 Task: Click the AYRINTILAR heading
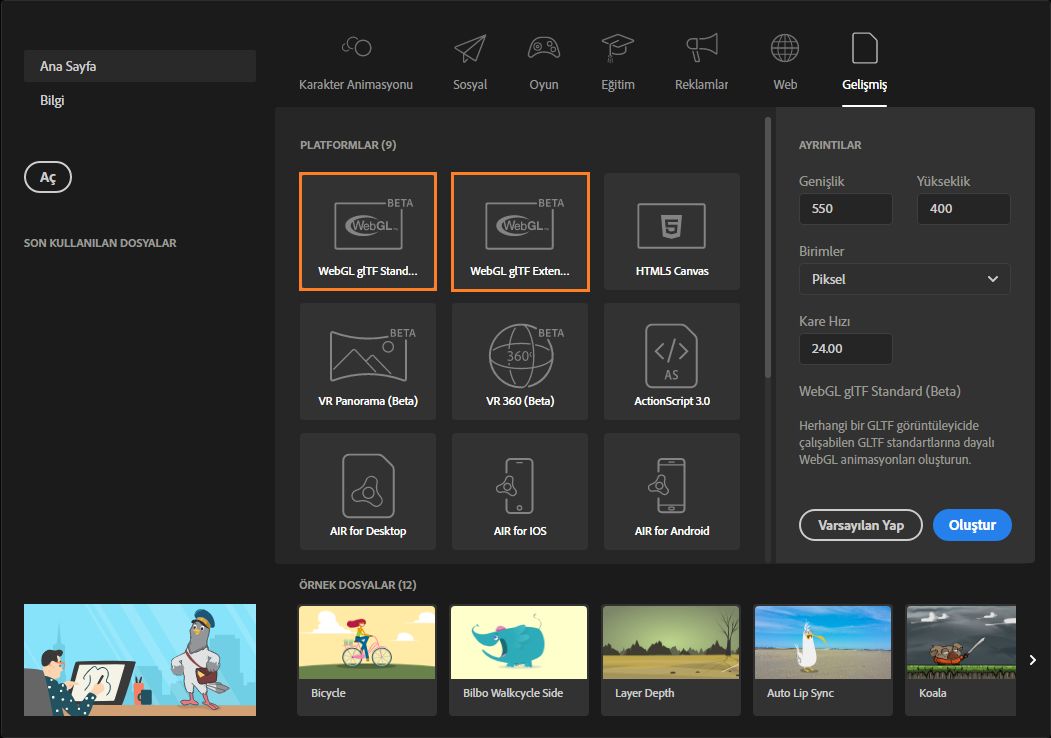click(830, 145)
